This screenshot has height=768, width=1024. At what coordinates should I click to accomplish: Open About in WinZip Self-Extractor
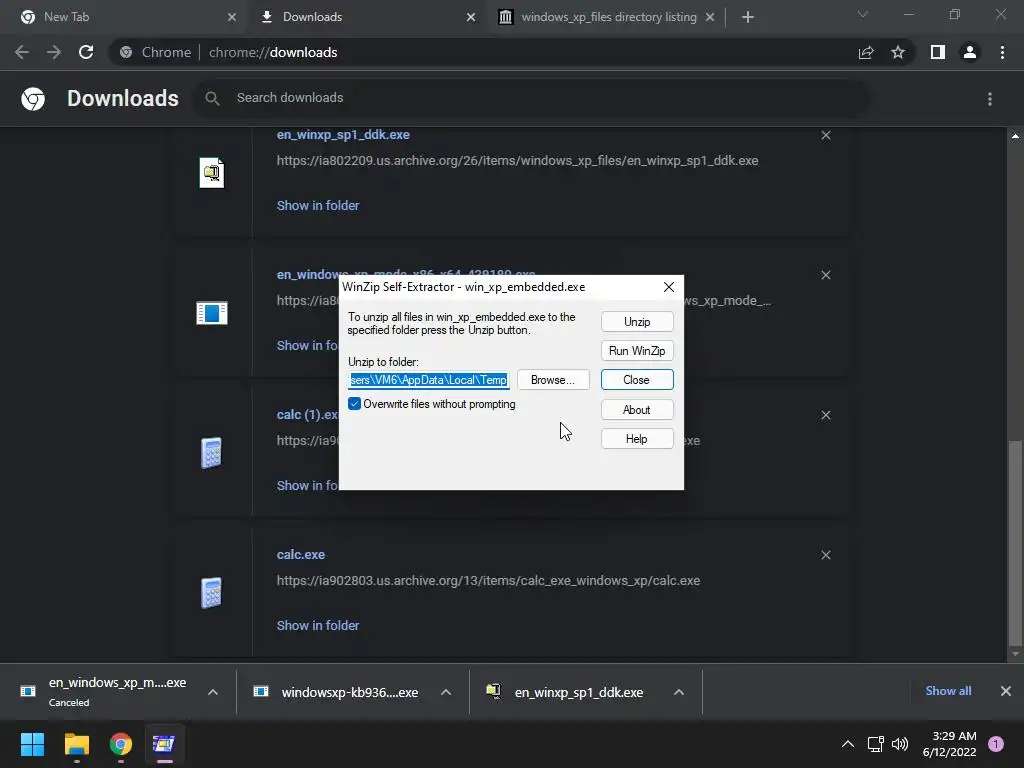637,409
